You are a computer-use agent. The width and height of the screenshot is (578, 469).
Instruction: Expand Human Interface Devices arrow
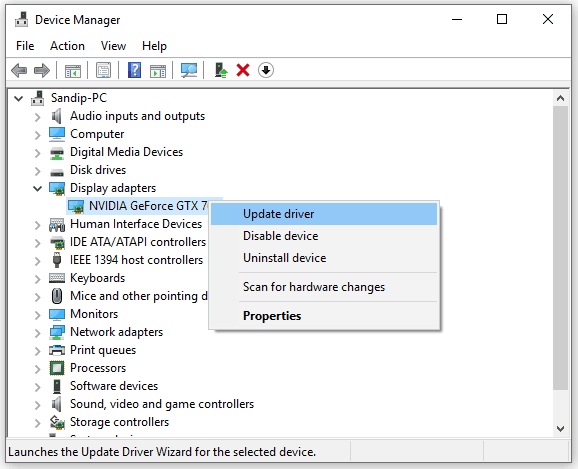[x=37, y=225]
